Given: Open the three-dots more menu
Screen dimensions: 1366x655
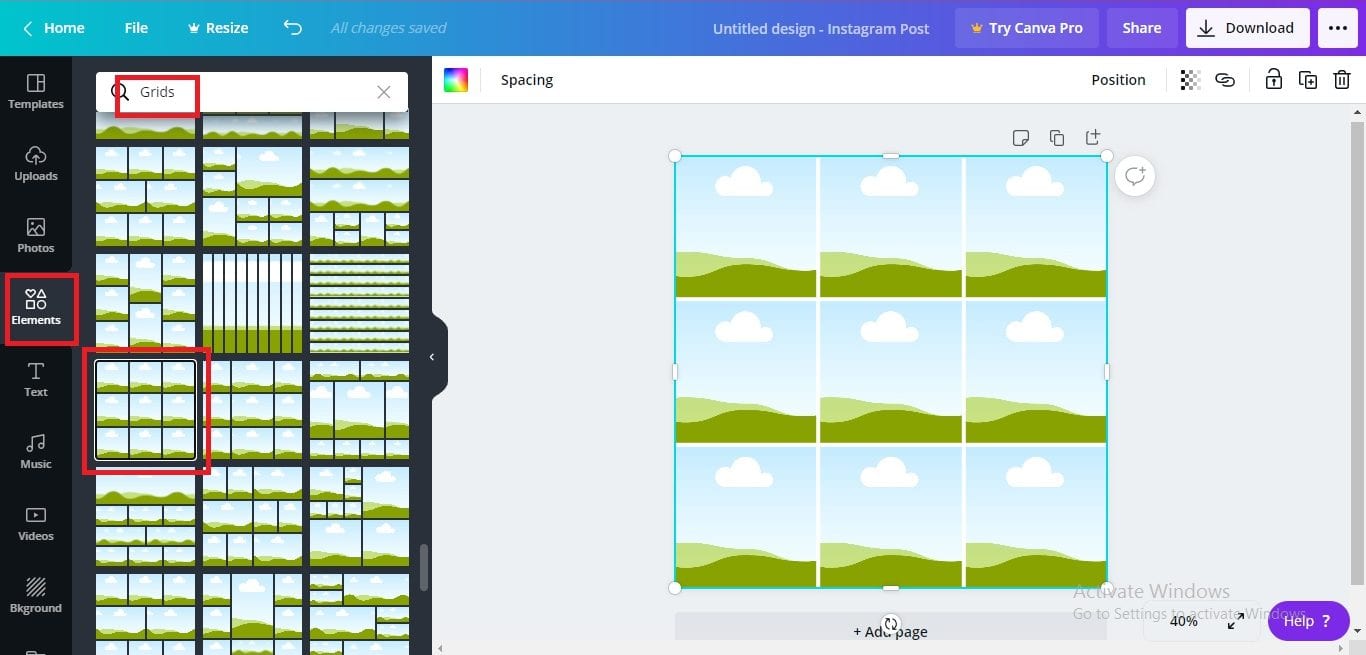Looking at the screenshot, I should (1338, 28).
